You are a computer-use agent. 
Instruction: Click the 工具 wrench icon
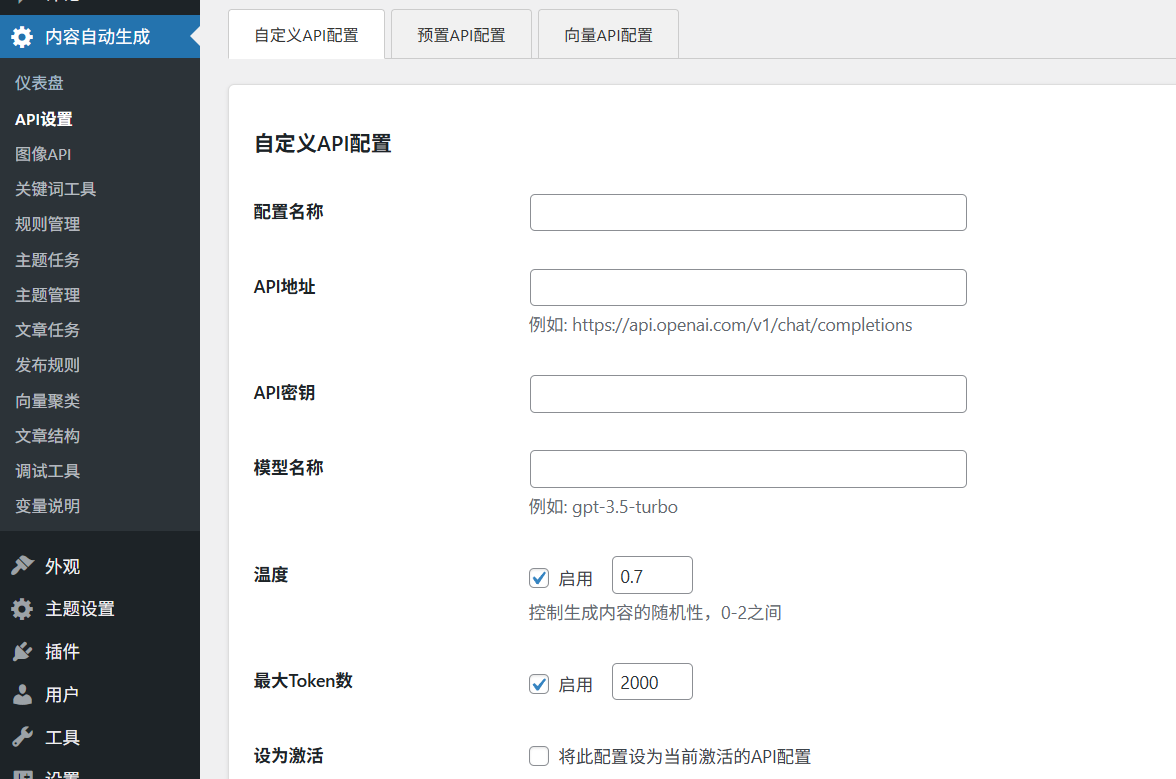click(x=22, y=738)
